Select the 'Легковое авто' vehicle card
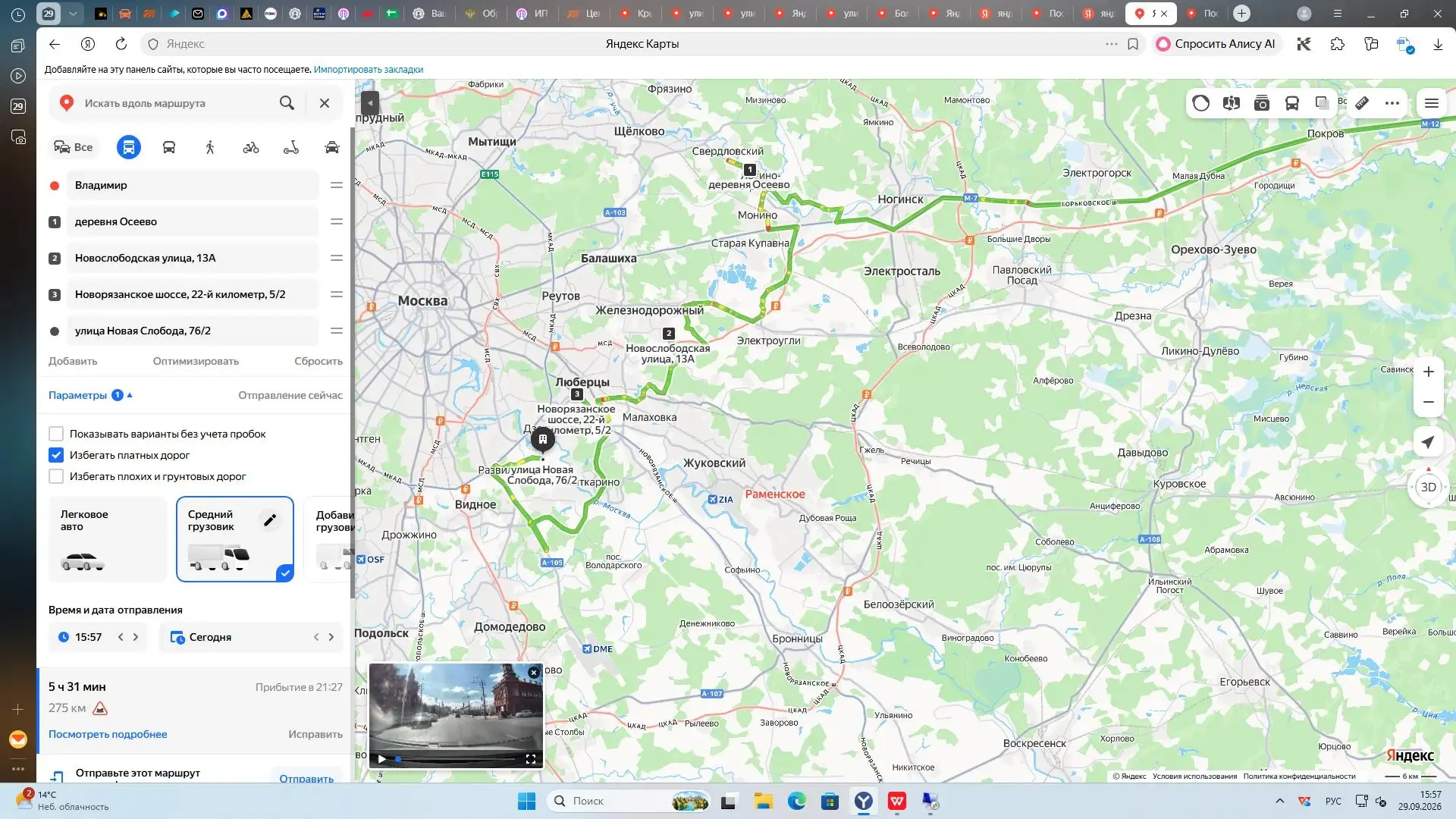 click(x=108, y=539)
